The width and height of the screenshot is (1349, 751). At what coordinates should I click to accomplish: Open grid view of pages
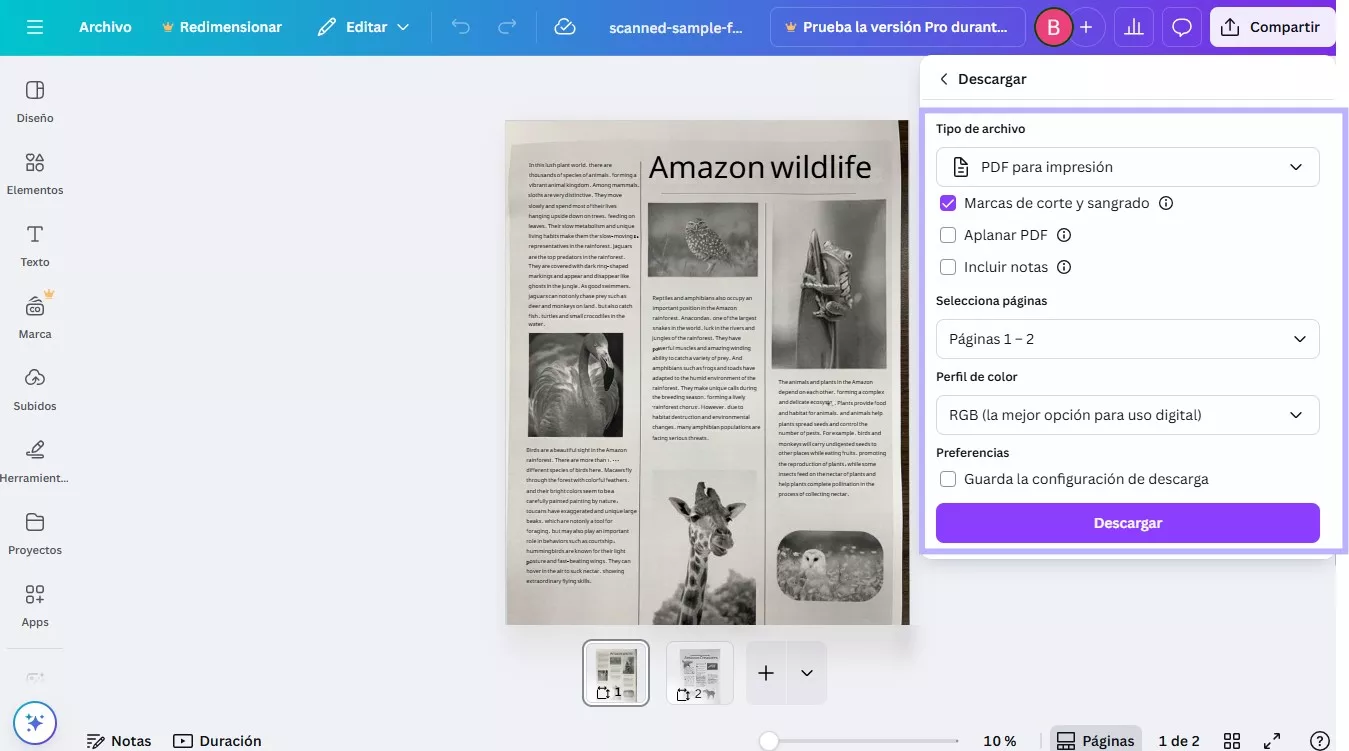[x=1232, y=741]
